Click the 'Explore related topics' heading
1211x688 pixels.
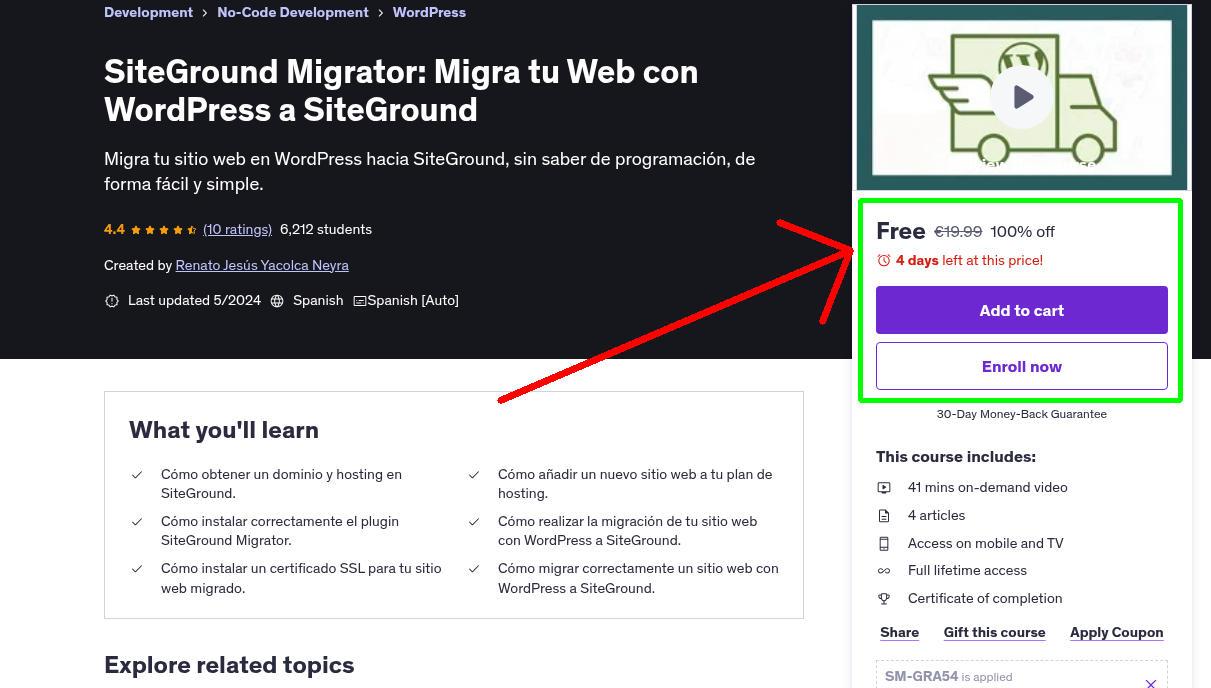[229, 665]
